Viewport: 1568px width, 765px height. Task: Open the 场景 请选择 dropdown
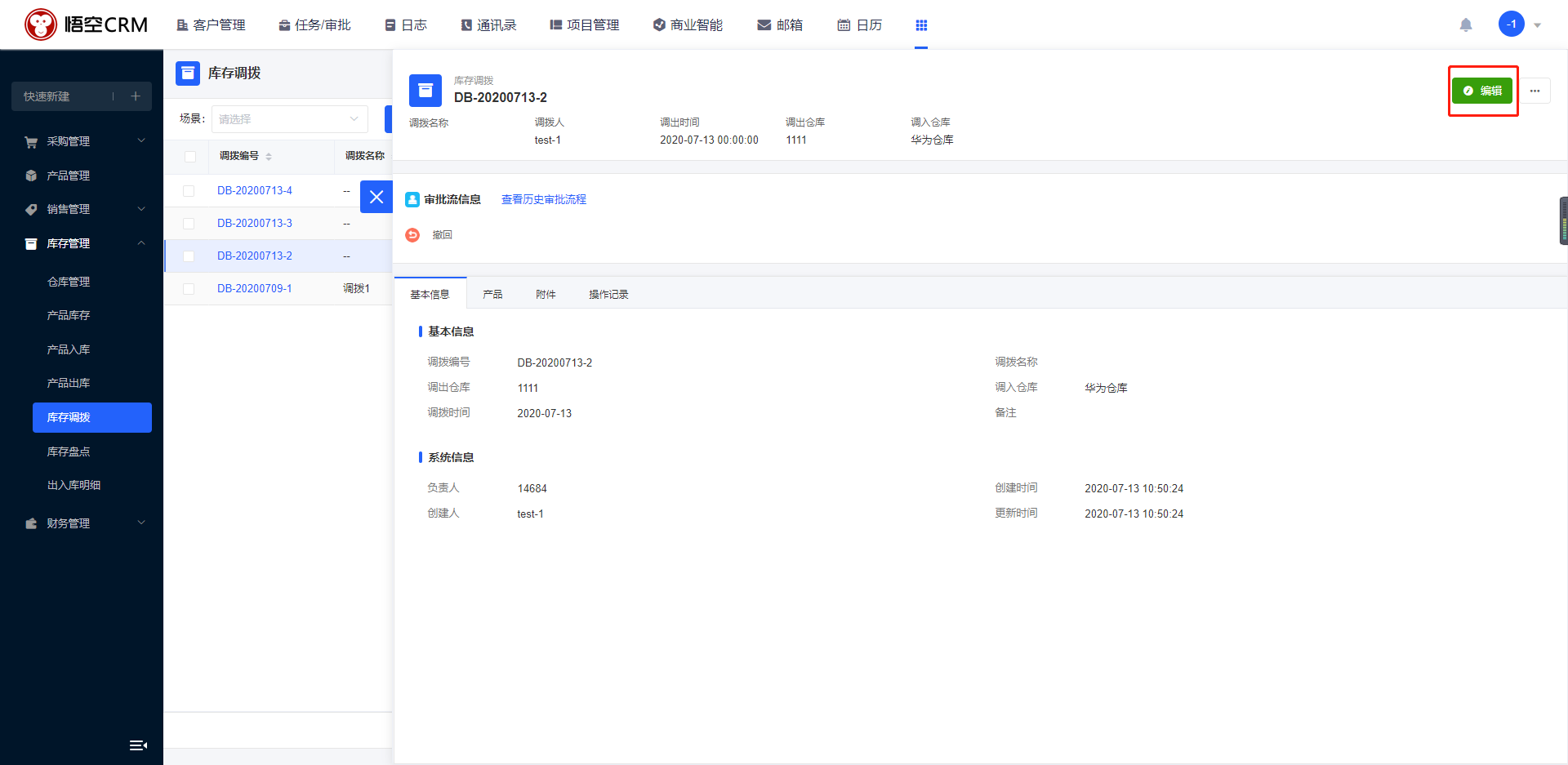(x=289, y=119)
